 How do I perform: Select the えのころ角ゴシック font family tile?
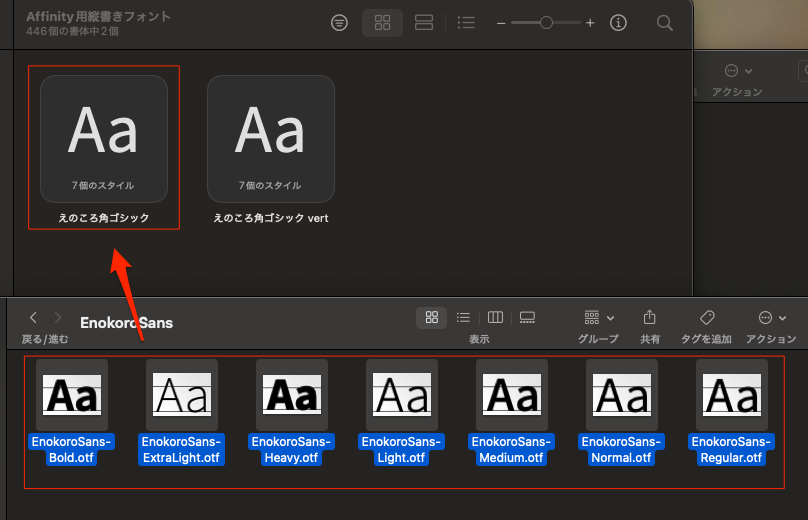click(x=104, y=138)
